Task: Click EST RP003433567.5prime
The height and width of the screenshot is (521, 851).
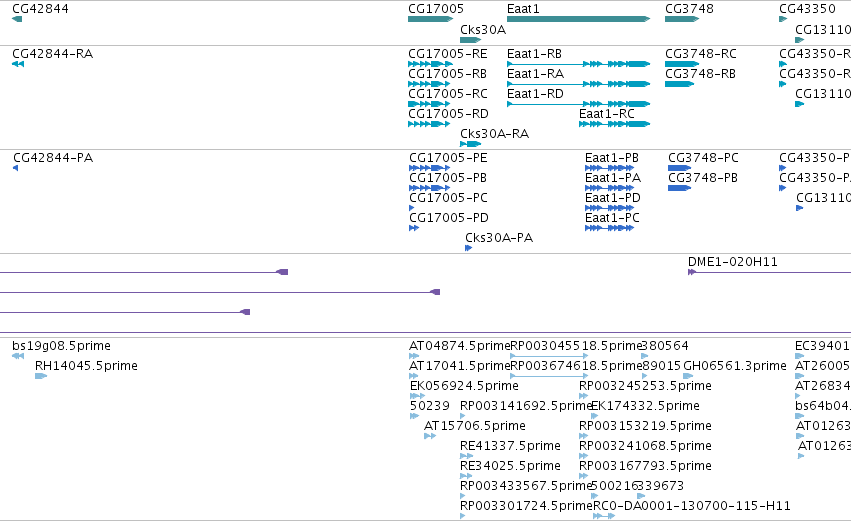Action: point(525,487)
